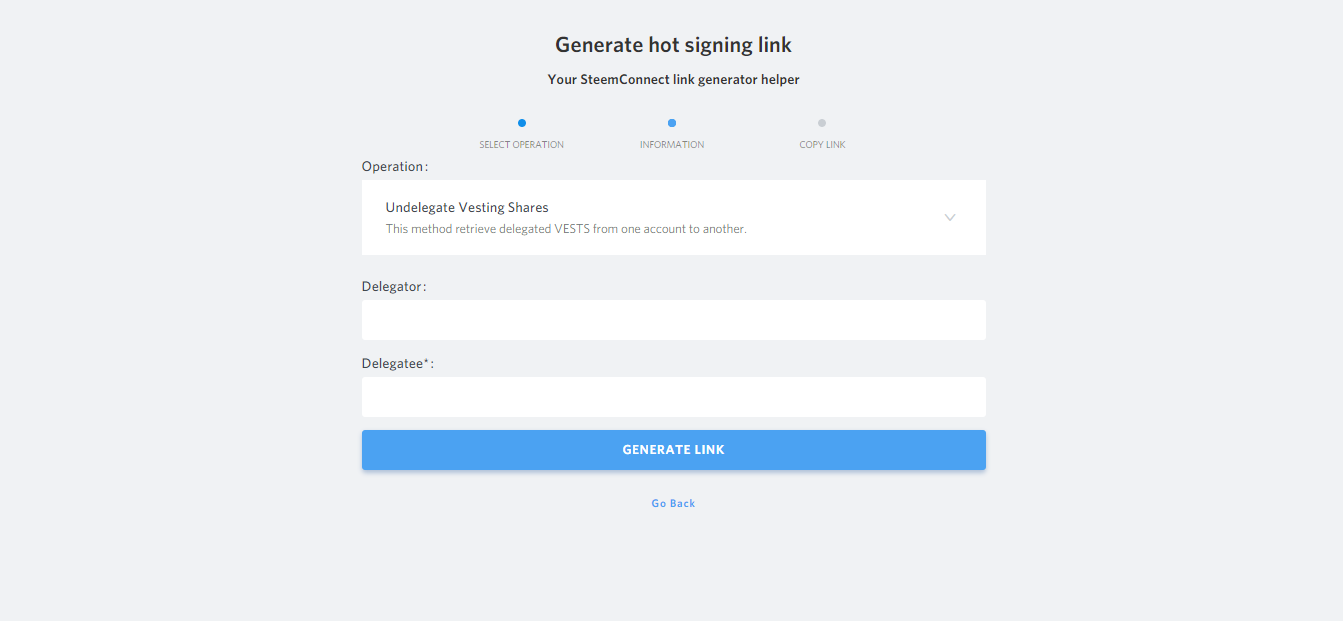Click the colon after the Delegator label

tap(424, 287)
